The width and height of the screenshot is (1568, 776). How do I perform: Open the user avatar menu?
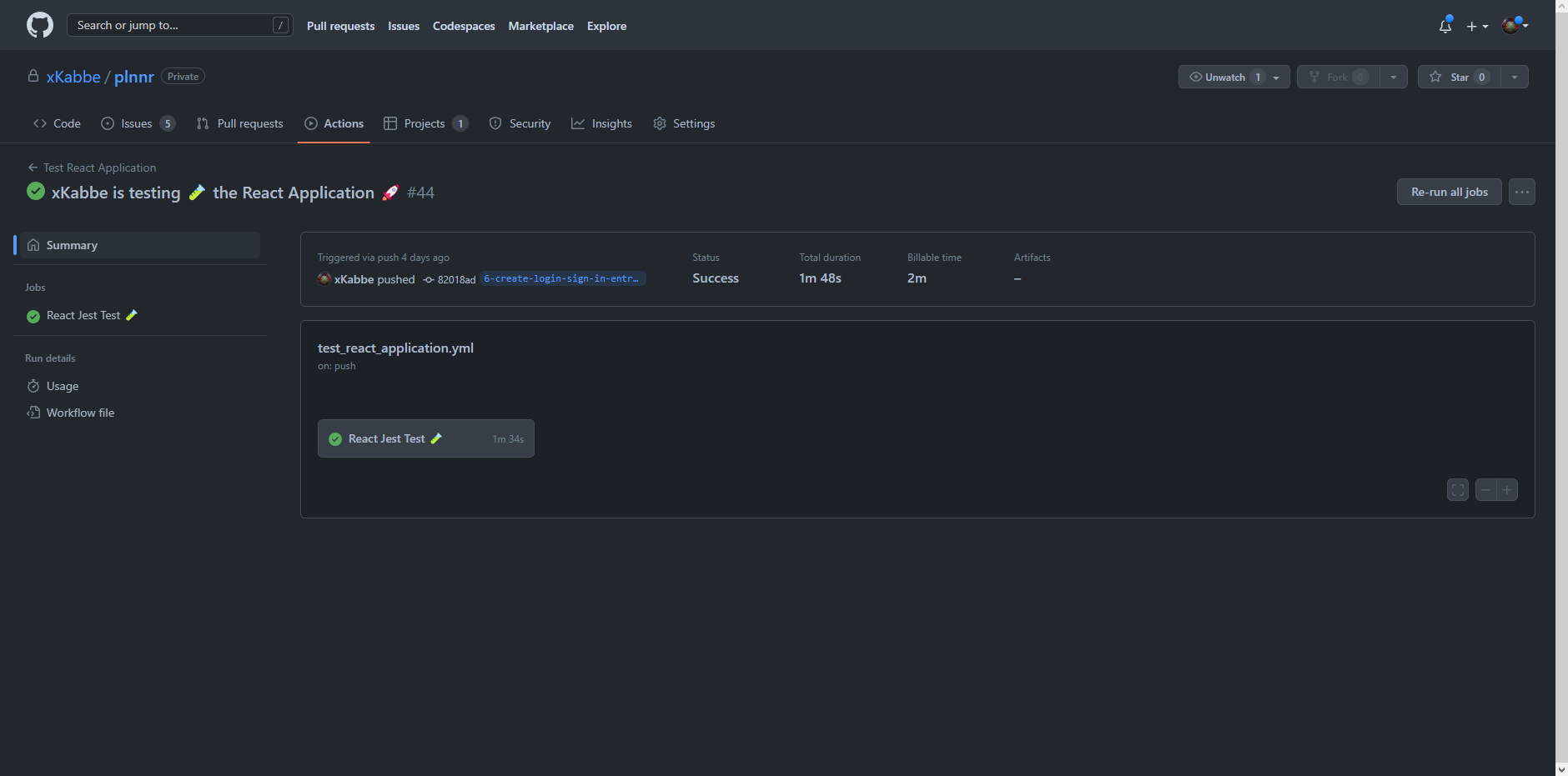click(x=1515, y=25)
